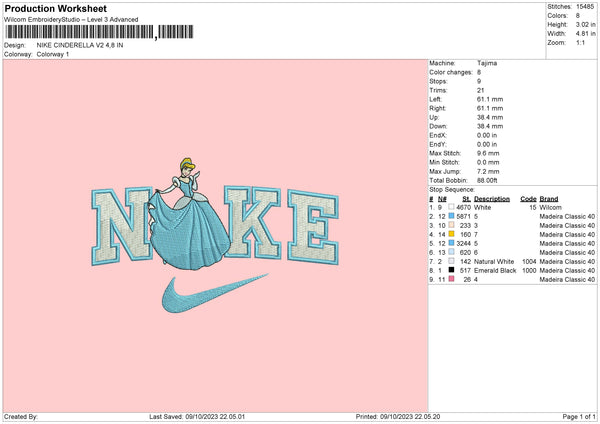This screenshot has height=424, width=600.
Task: Pick the pink swatch in stop row 9
Action: (x=451, y=279)
